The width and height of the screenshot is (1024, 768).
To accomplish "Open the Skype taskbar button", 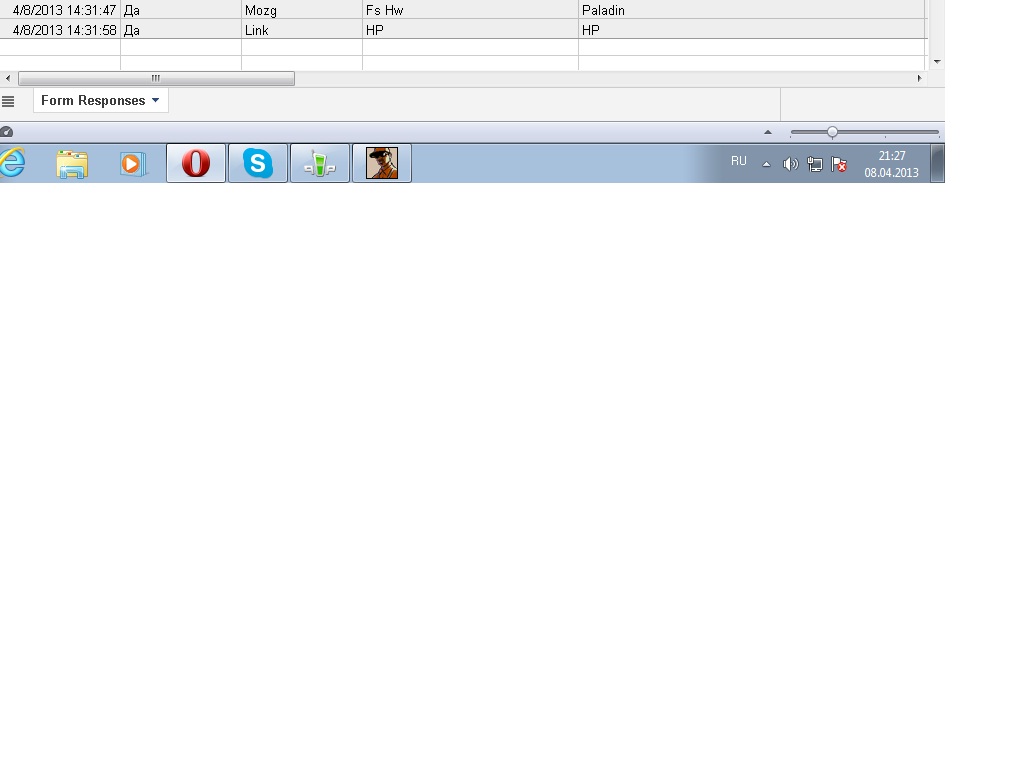I will [258, 163].
